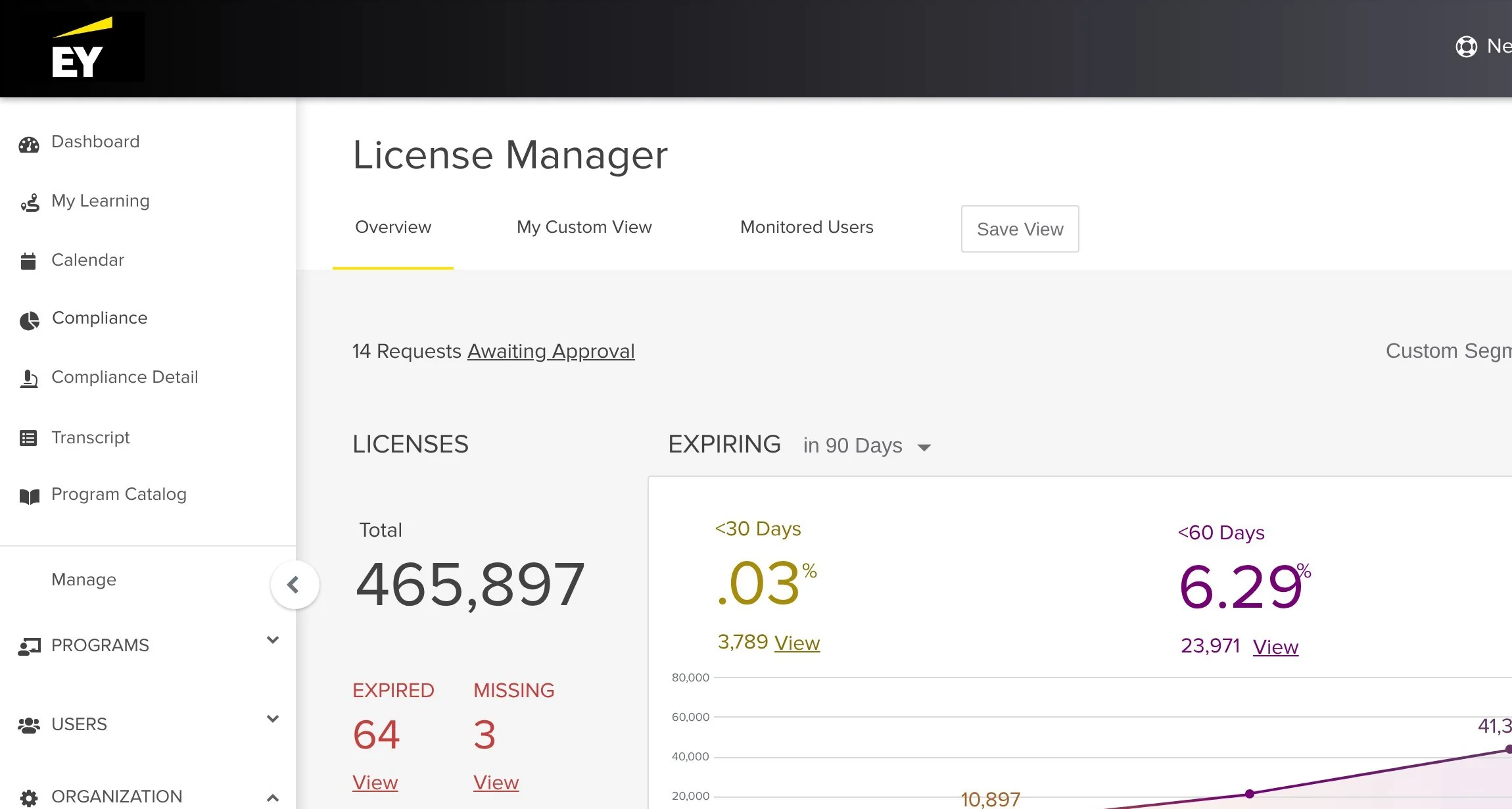The width and height of the screenshot is (1512, 809).
Task: Click the Compliance Detail microscope icon
Action: click(x=29, y=379)
